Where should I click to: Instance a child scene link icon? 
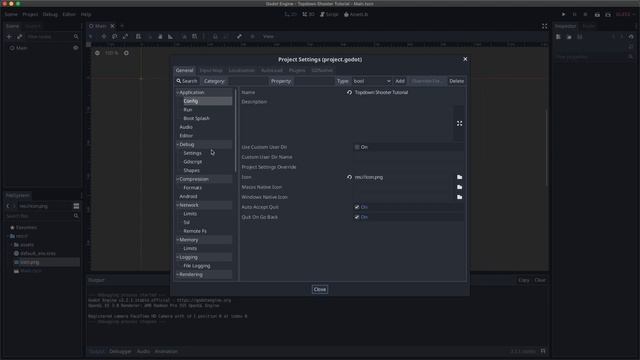click(x=19, y=37)
